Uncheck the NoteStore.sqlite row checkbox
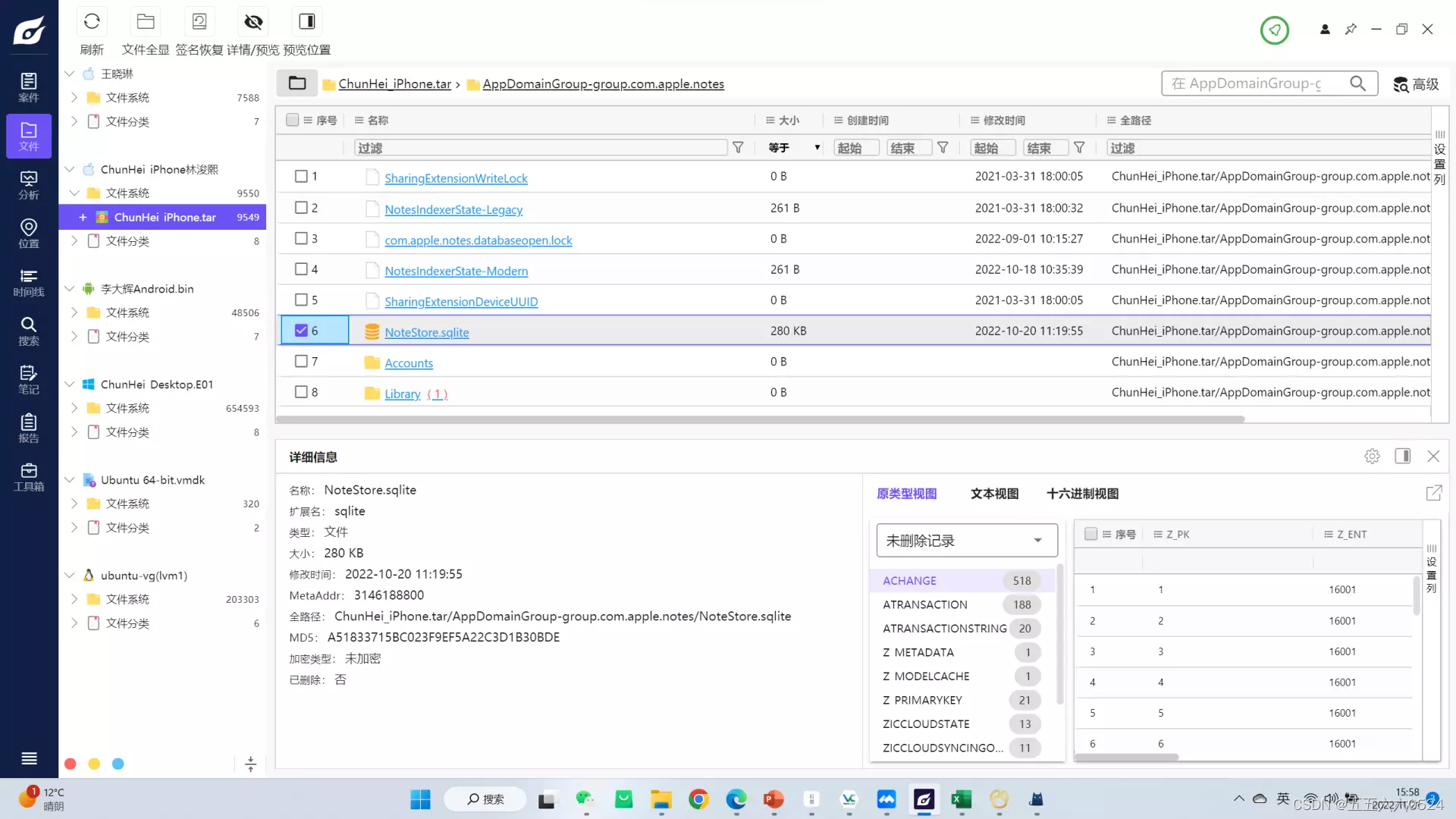The image size is (1456, 819). click(x=301, y=331)
